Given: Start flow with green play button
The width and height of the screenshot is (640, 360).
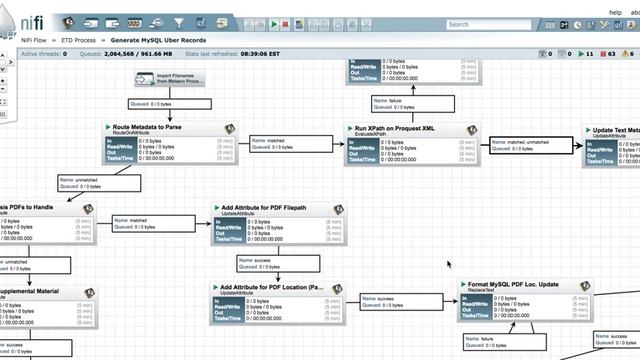Looking at the screenshot, I should pyautogui.click(x=274, y=25).
